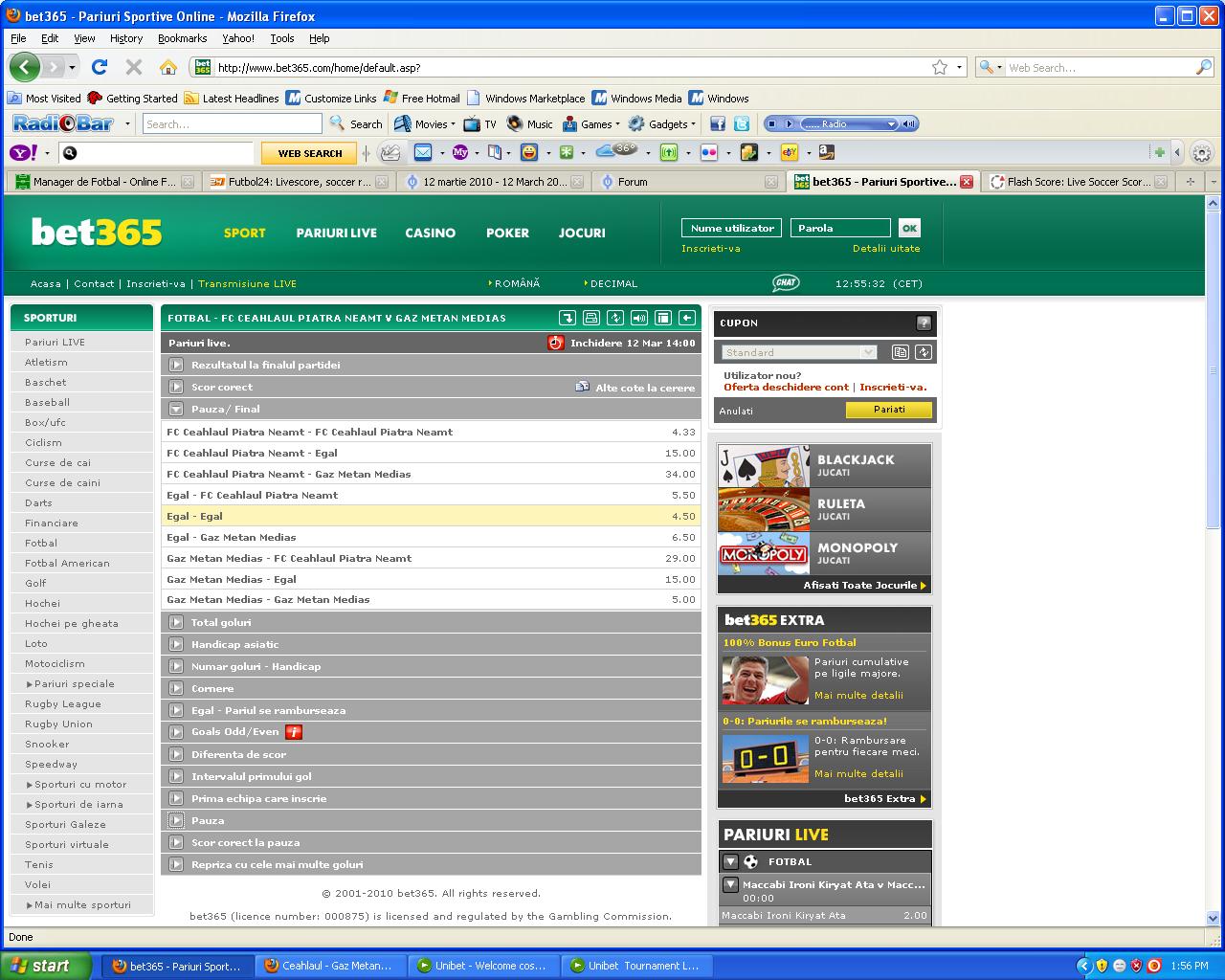1225x980 pixels.
Task: Click the OK login button
Action: point(909,228)
